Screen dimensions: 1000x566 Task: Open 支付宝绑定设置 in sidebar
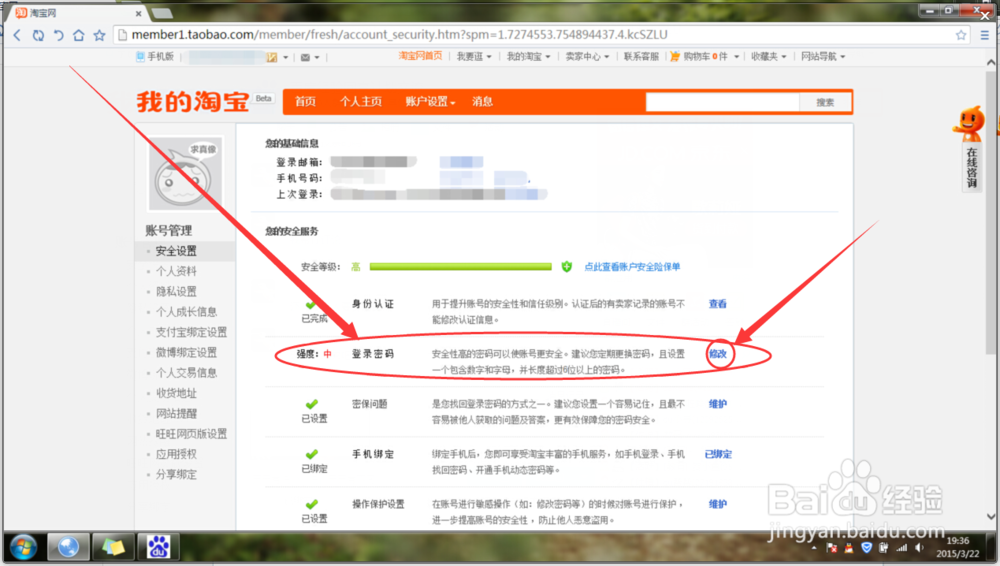[191, 332]
